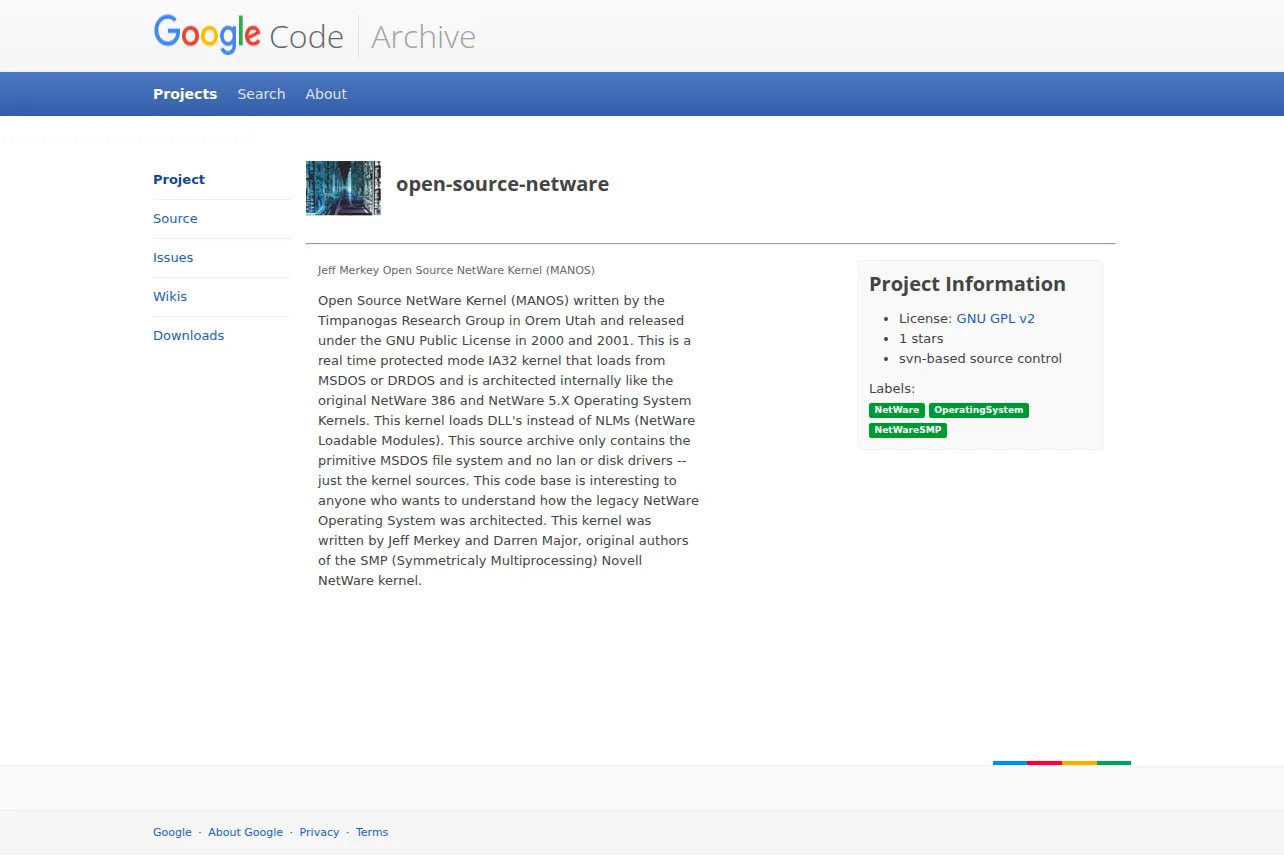Viewport: 1284px width, 856px height.
Task: Select Project in the sidebar
Action: (179, 180)
